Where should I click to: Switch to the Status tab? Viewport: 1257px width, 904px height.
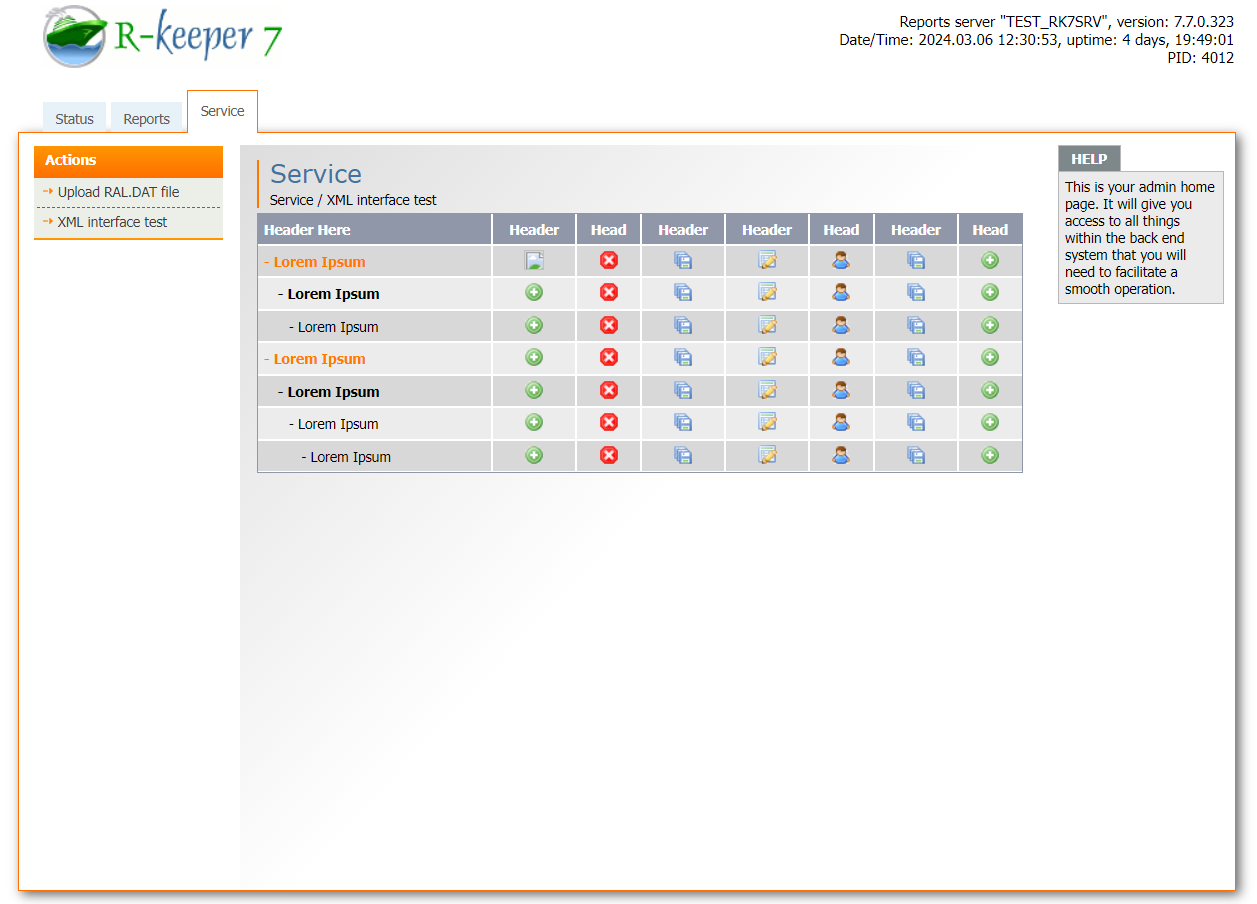(x=74, y=119)
